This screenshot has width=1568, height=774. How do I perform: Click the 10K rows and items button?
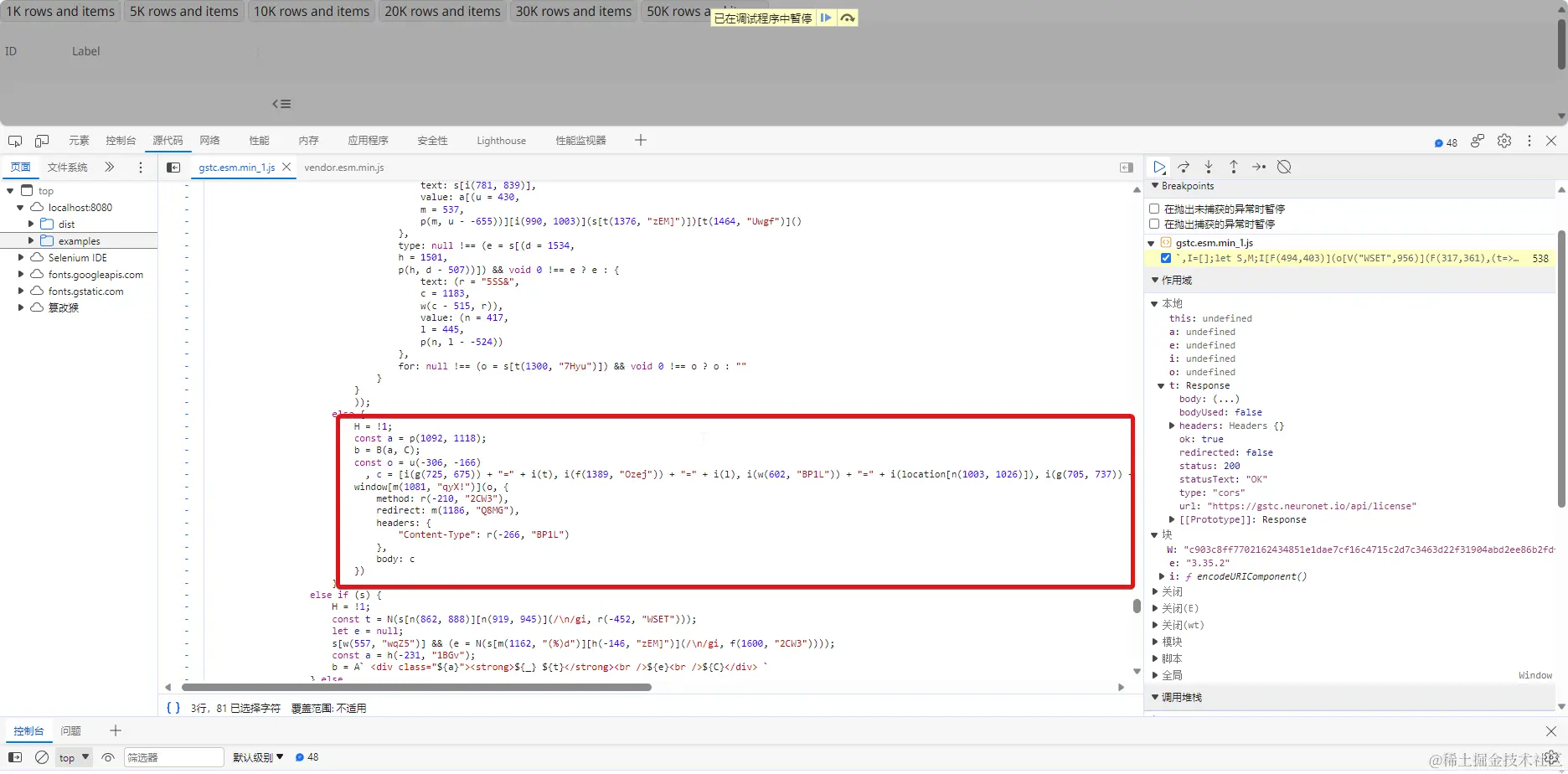tap(312, 12)
